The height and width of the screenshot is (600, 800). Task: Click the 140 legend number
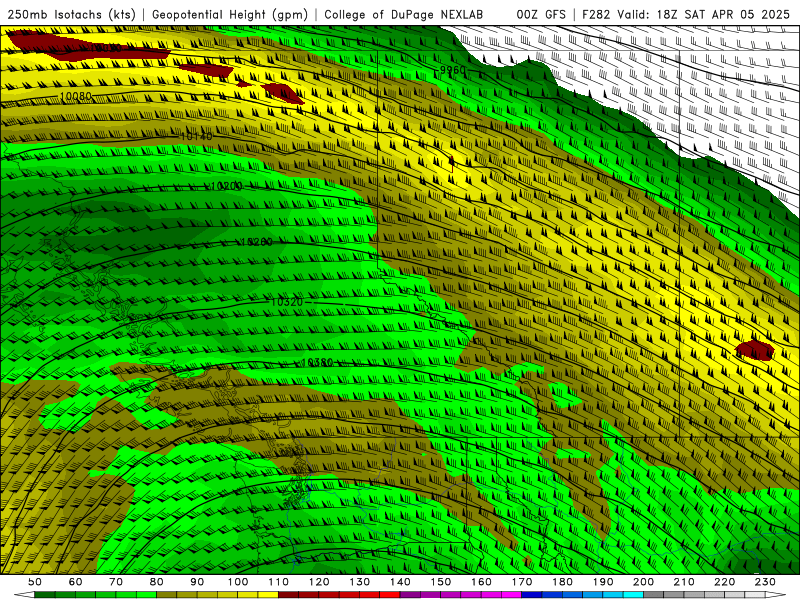pos(401,582)
